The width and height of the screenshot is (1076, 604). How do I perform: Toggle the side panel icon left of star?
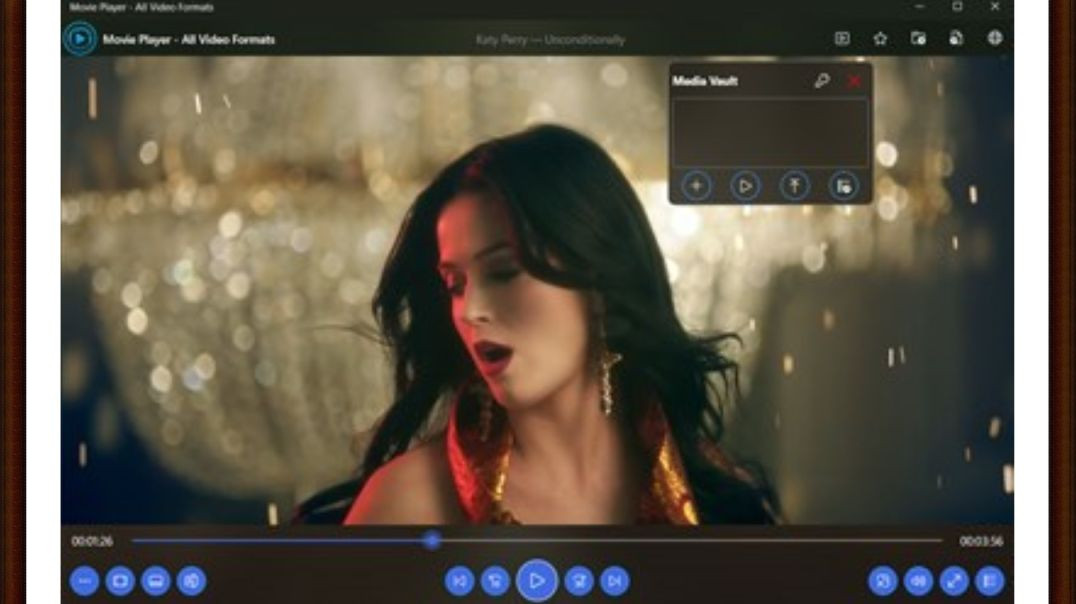click(842, 39)
